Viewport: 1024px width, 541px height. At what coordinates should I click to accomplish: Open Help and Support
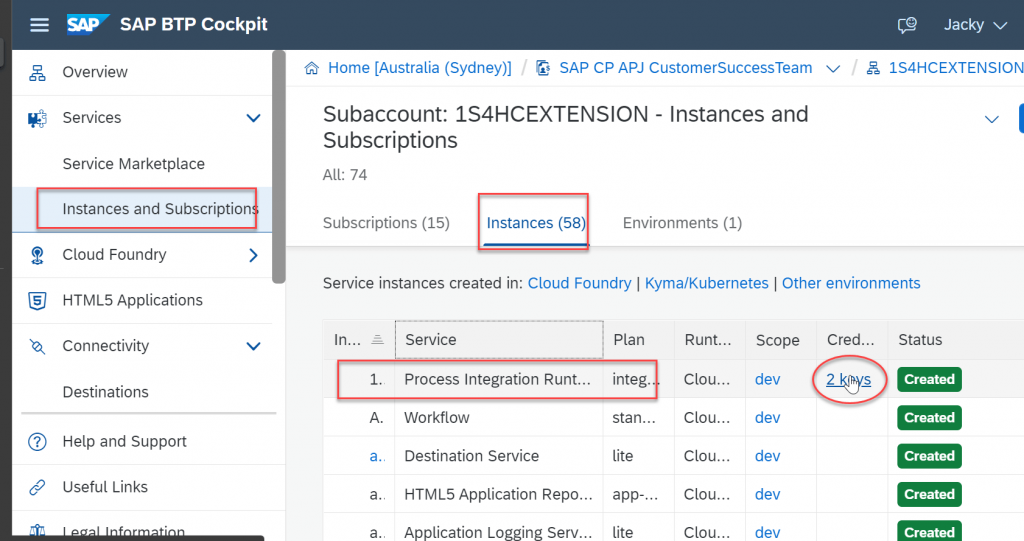(124, 442)
